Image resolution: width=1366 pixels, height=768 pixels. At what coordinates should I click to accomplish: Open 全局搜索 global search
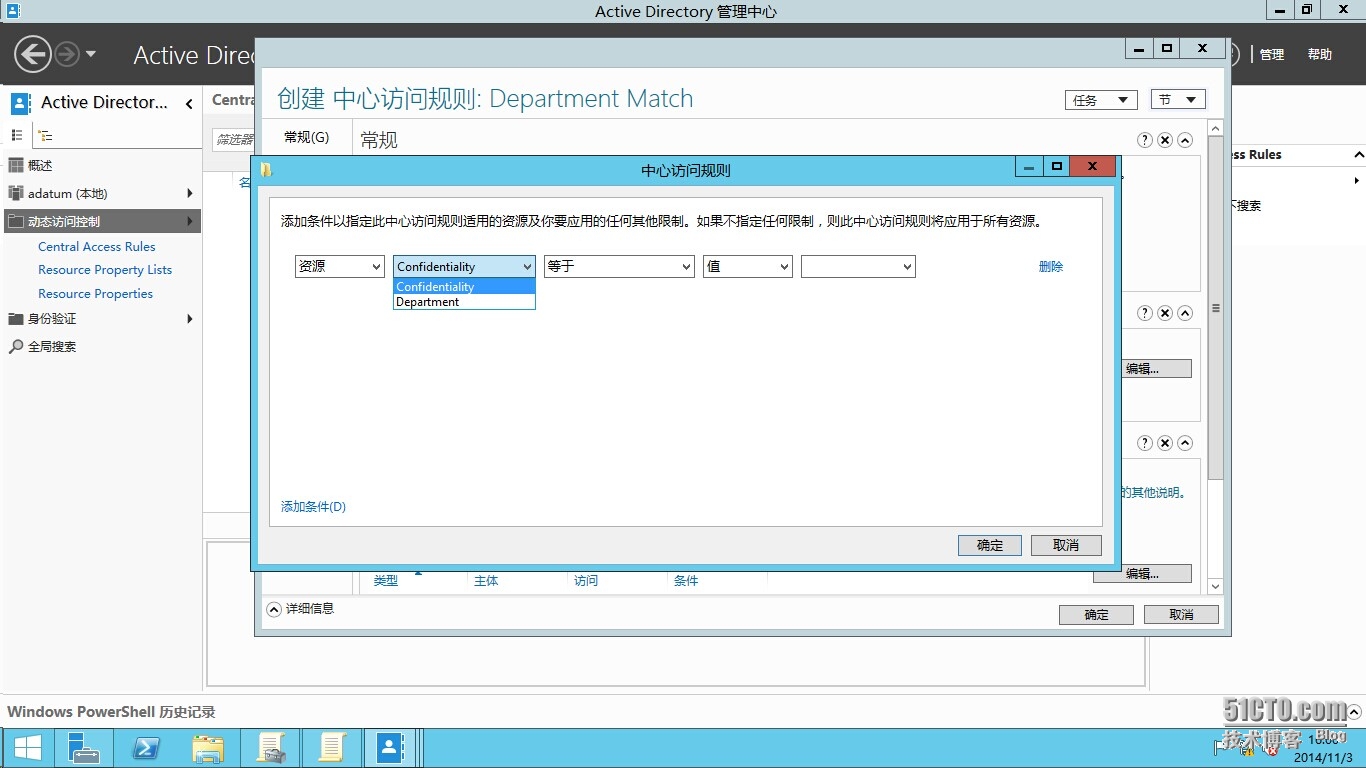tap(52, 346)
